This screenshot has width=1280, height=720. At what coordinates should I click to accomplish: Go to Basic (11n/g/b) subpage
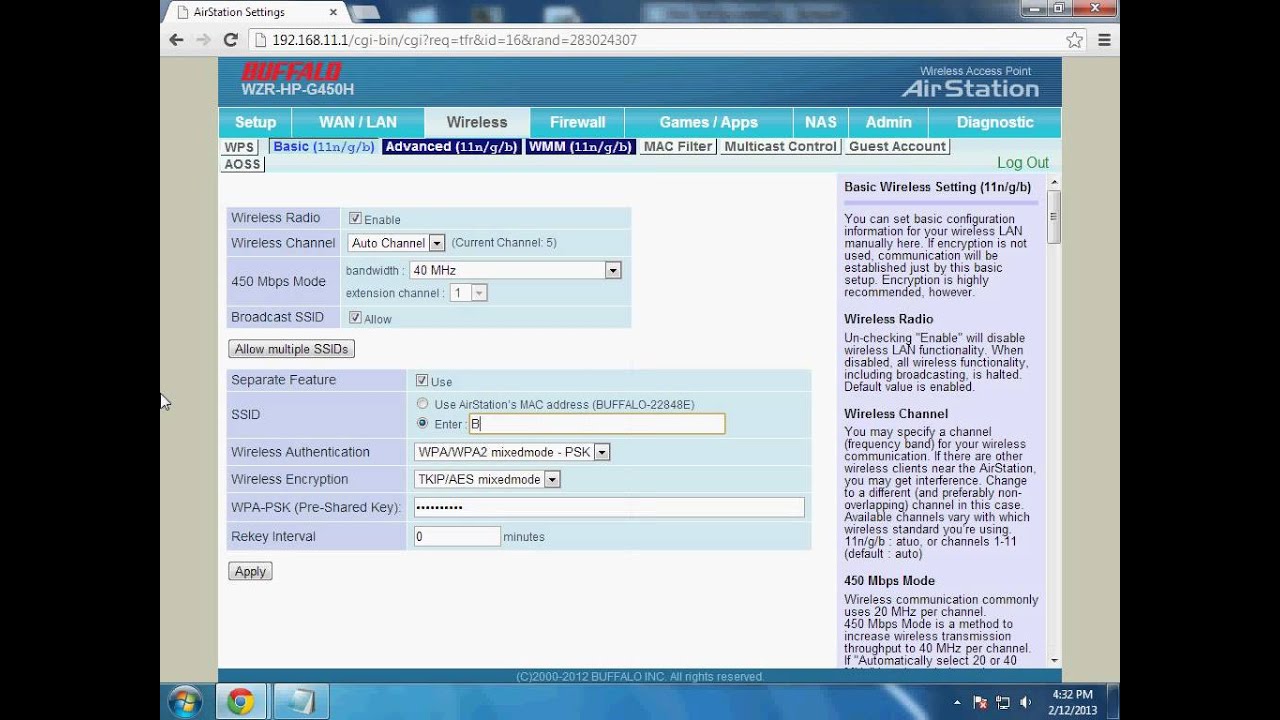coord(323,147)
